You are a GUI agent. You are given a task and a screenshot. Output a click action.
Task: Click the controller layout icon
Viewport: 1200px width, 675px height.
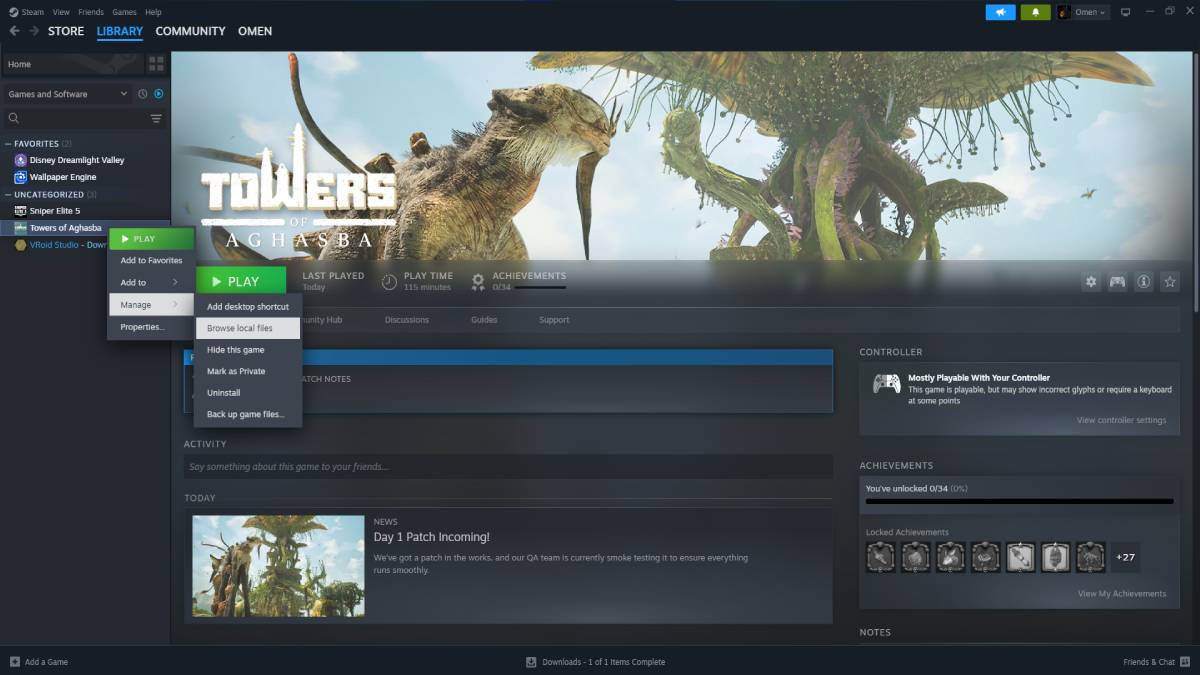pos(1117,282)
